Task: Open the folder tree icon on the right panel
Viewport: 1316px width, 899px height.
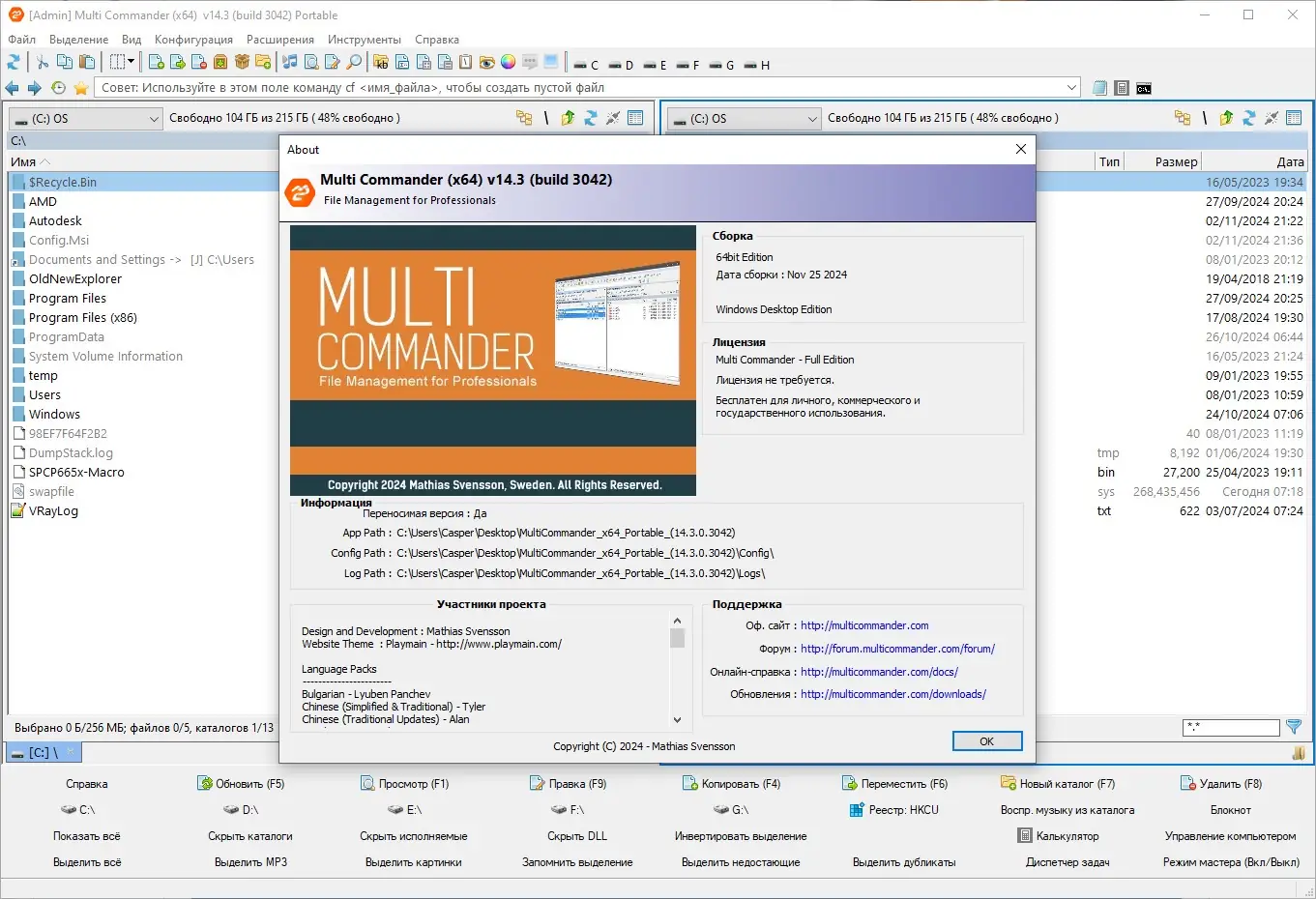Action: coord(1182,117)
